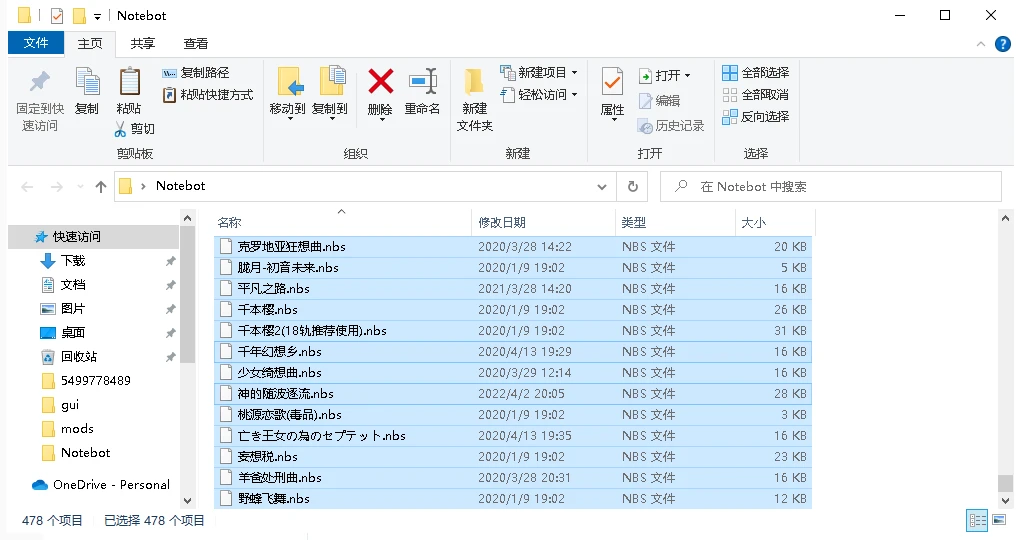1022x540 pixels.
Task: Go up one folder level
Action: click(x=100, y=187)
